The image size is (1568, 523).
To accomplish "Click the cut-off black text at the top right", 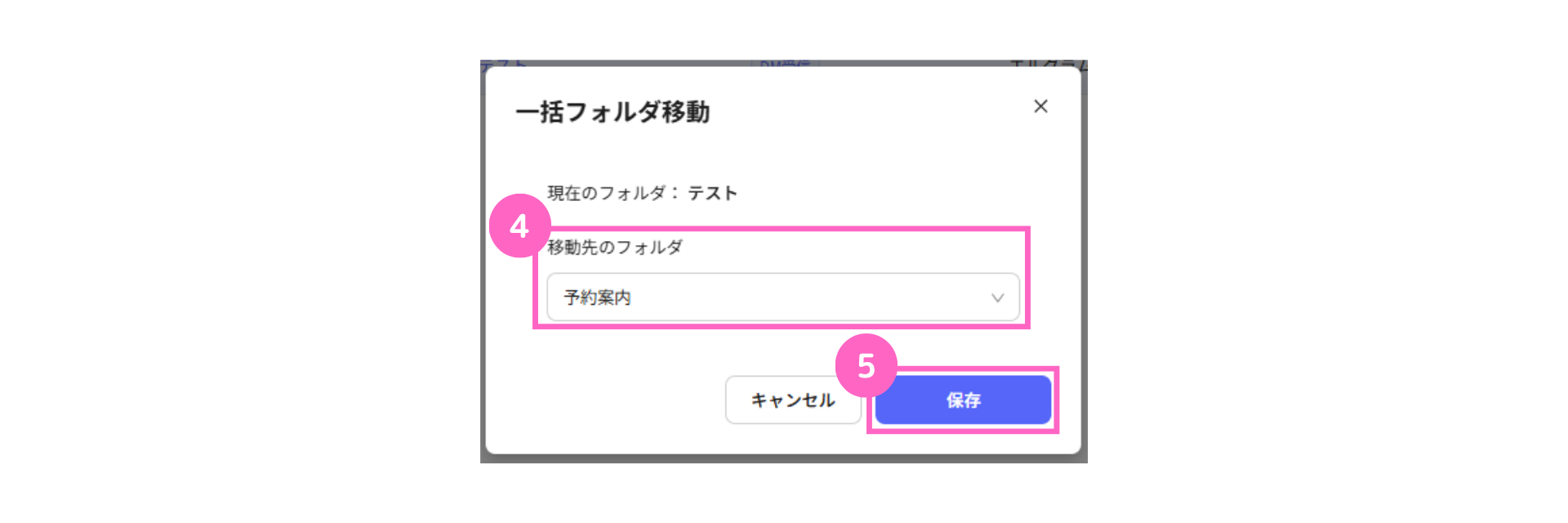I will [1049, 65].
